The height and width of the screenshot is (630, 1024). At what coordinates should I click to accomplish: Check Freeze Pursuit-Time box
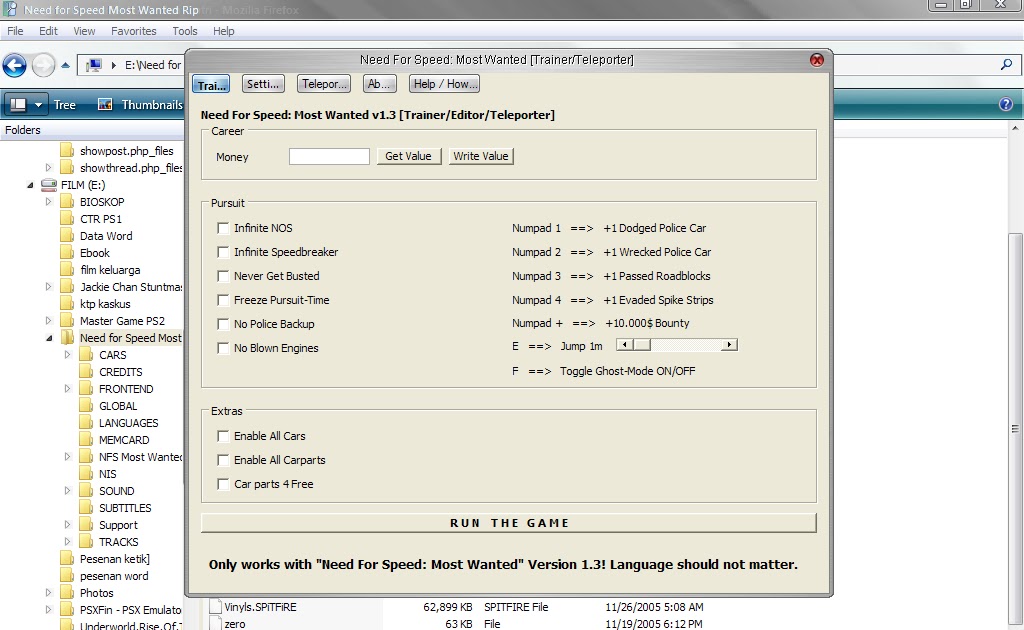pos(223,300)
